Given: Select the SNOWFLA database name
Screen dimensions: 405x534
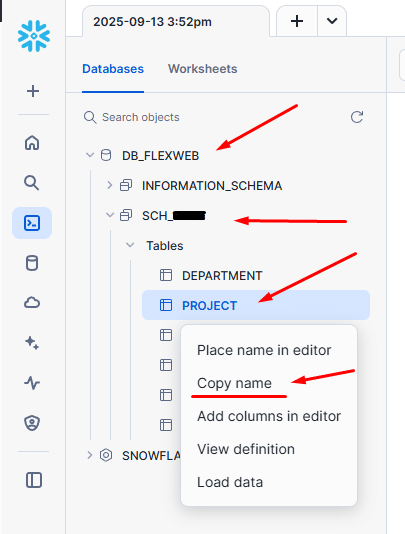Looking at the screenshot, I should (151, 456).
